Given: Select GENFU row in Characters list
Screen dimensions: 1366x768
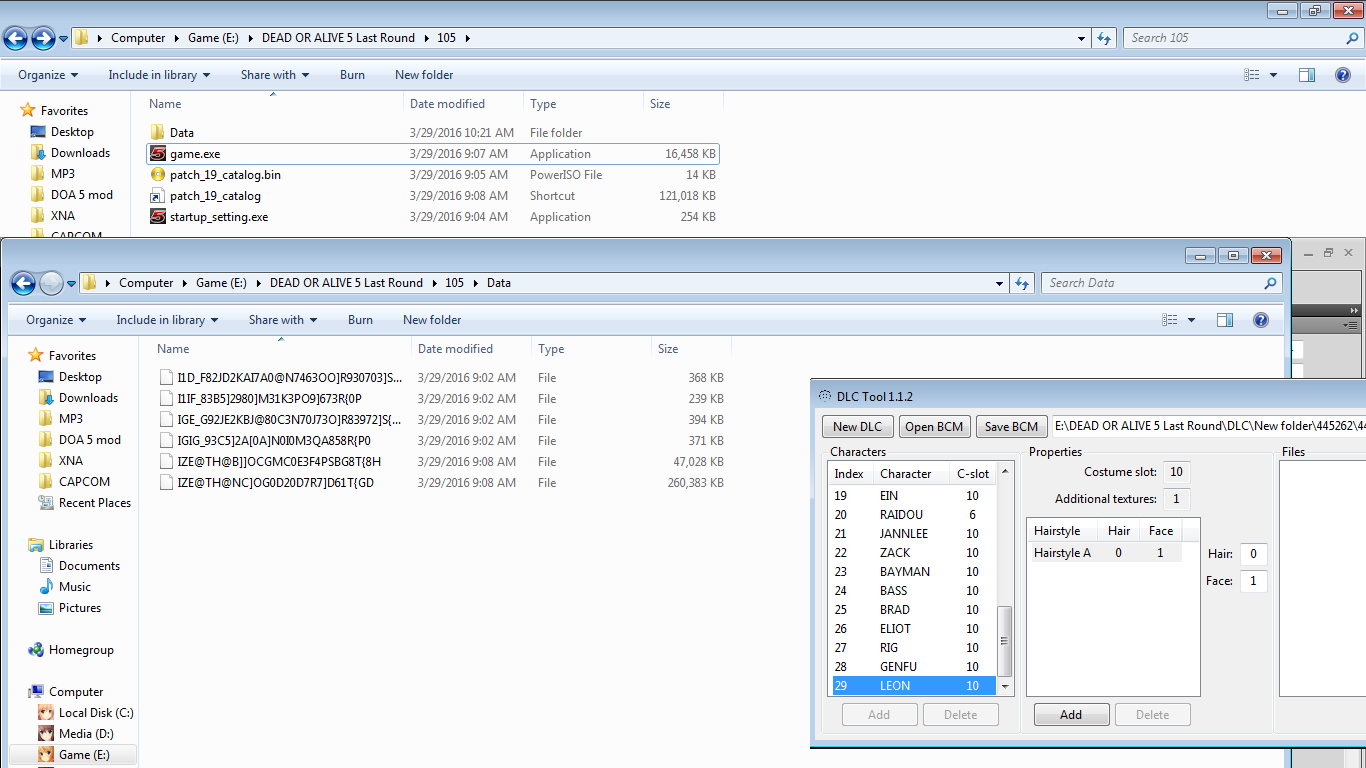Looking at the screenshot, I should (913, 667).
